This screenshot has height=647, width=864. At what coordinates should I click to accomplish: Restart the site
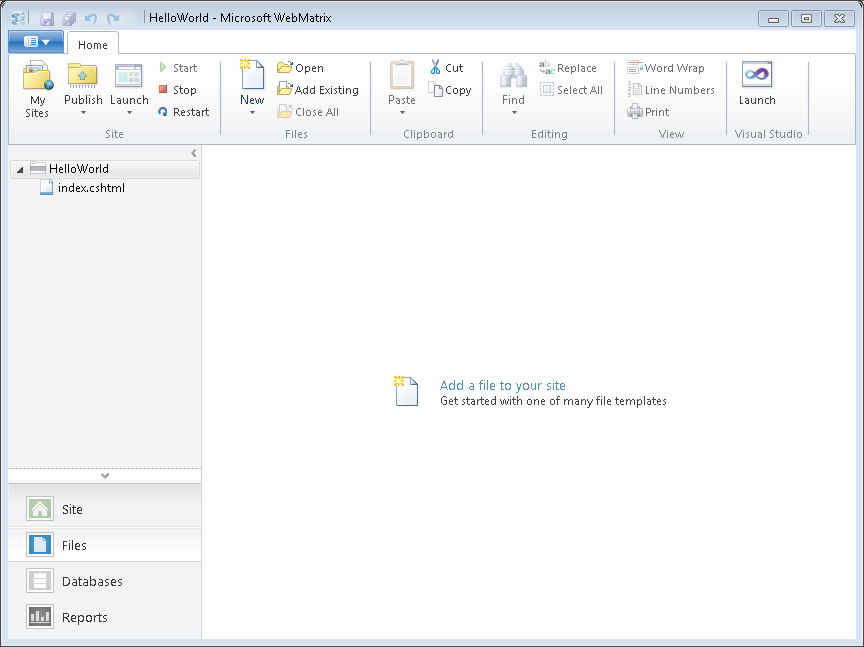(x=183, y=112)
